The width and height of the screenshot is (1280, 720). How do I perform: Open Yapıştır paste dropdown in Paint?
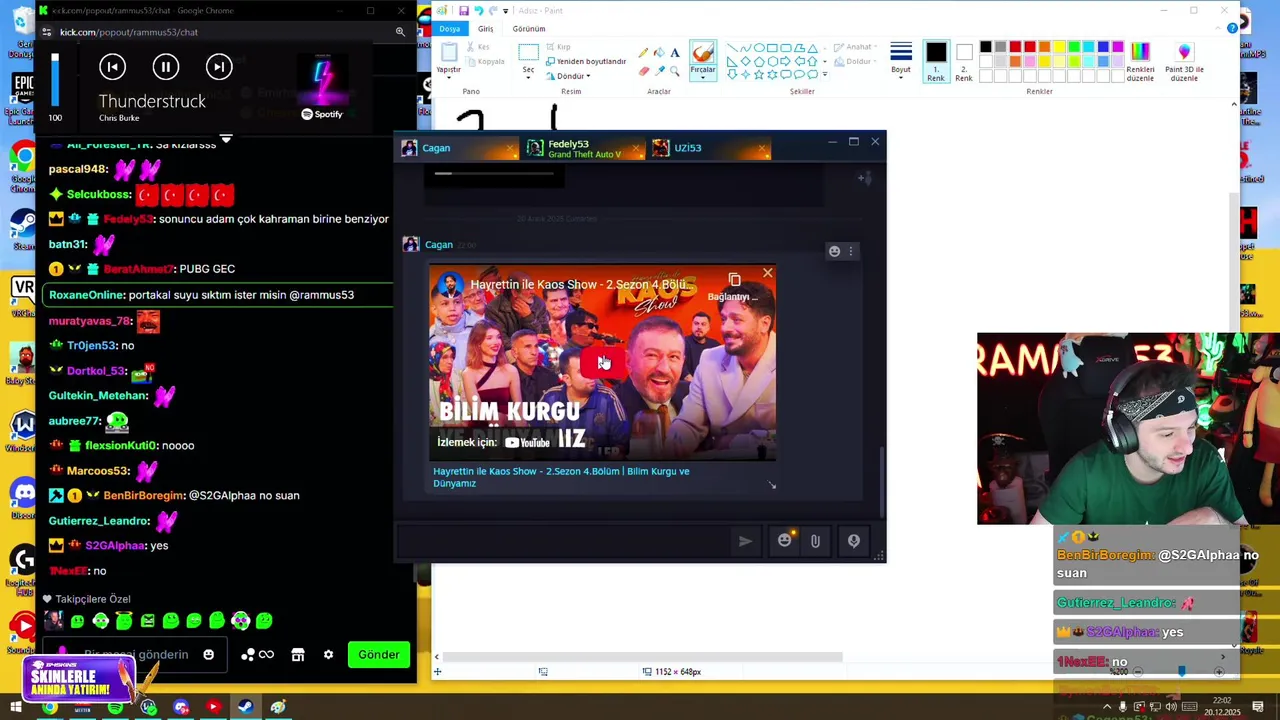[x=449, y=70]
